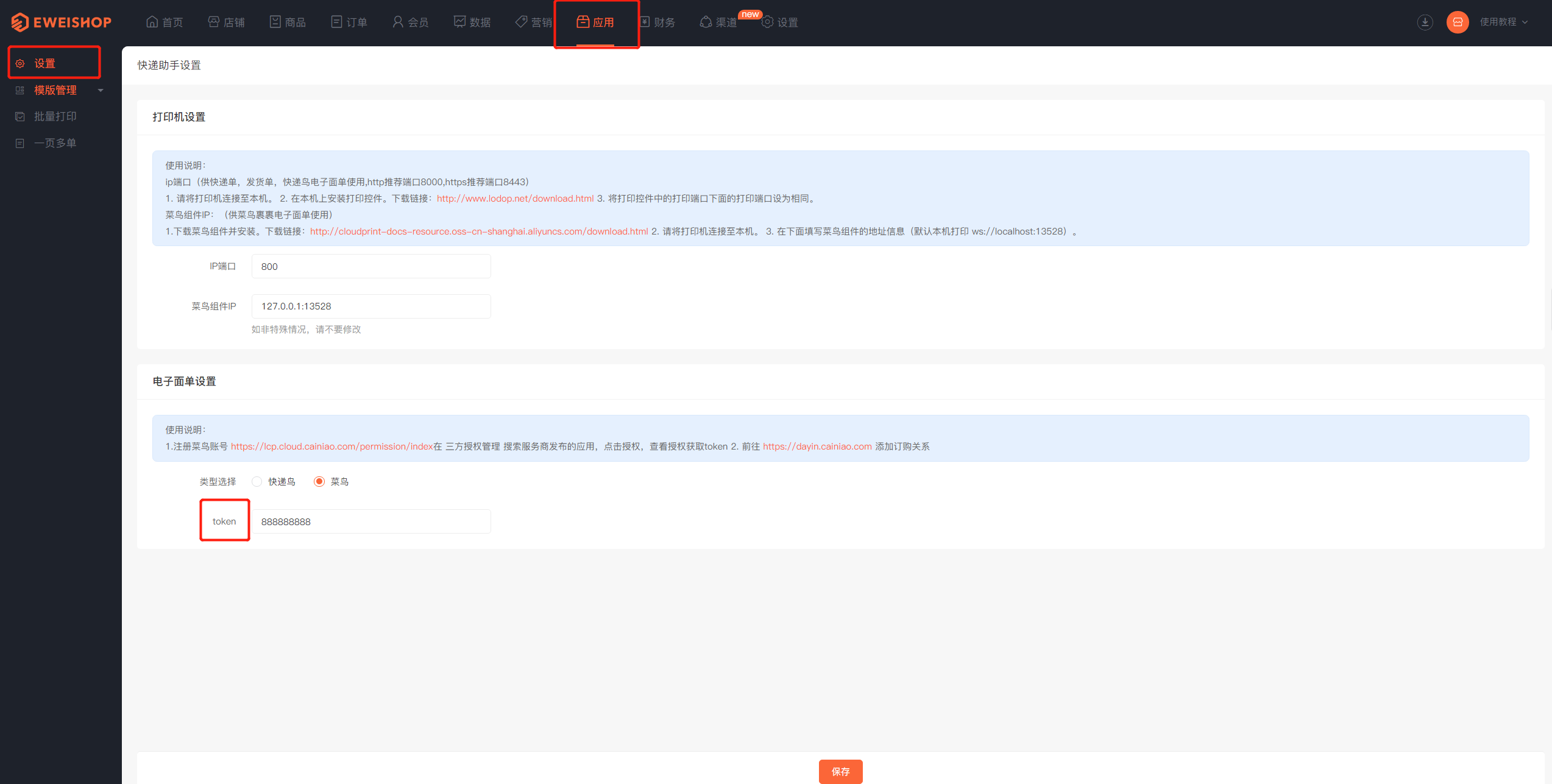Switch to the 订单 orders tab
The image size is (1552, 784).
pos(349,22)
